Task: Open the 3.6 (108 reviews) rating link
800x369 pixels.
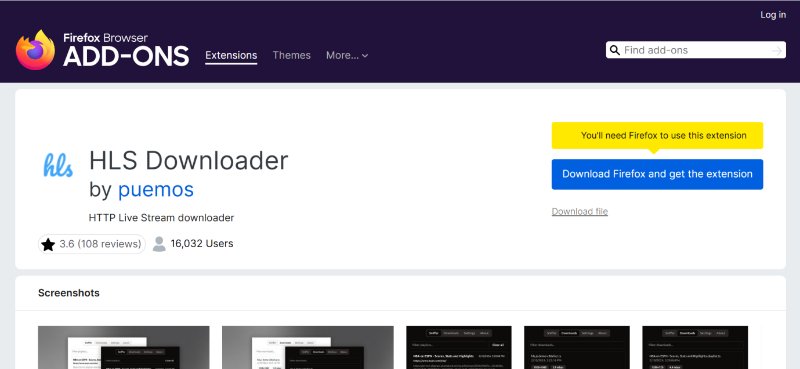Action: pyautogui.click(x=92, y=244)
